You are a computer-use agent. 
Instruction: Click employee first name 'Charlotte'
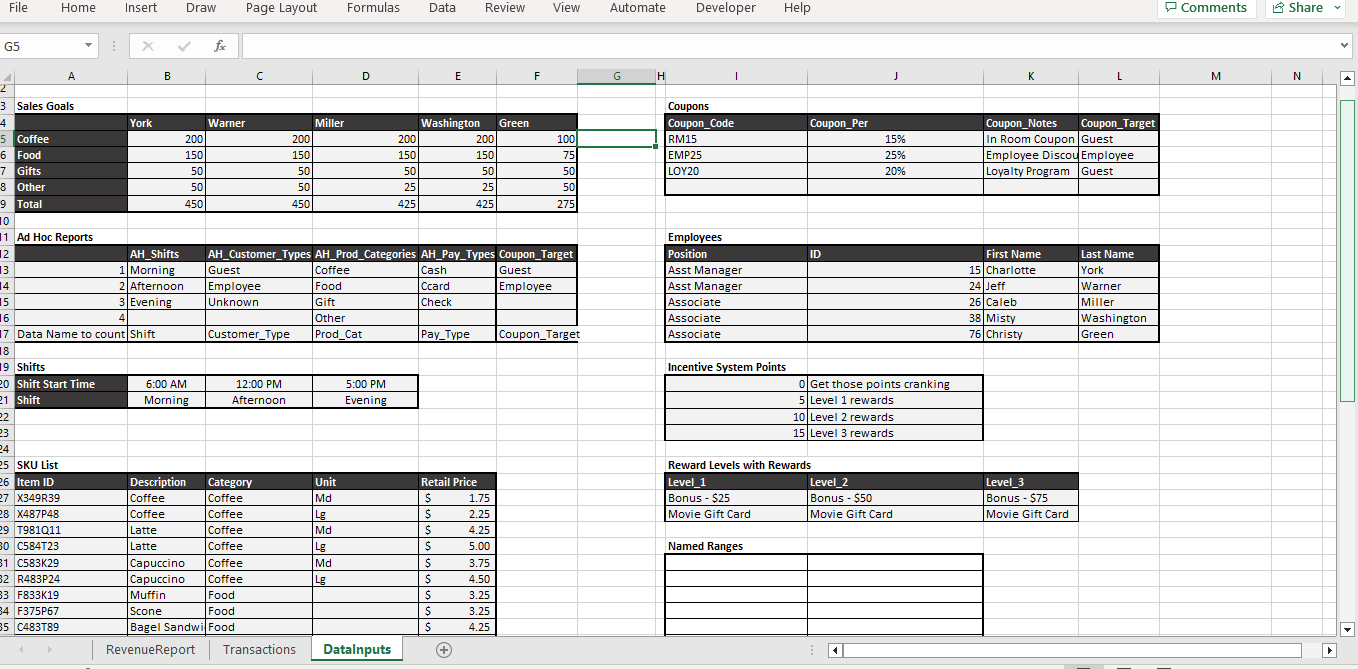1031,270
